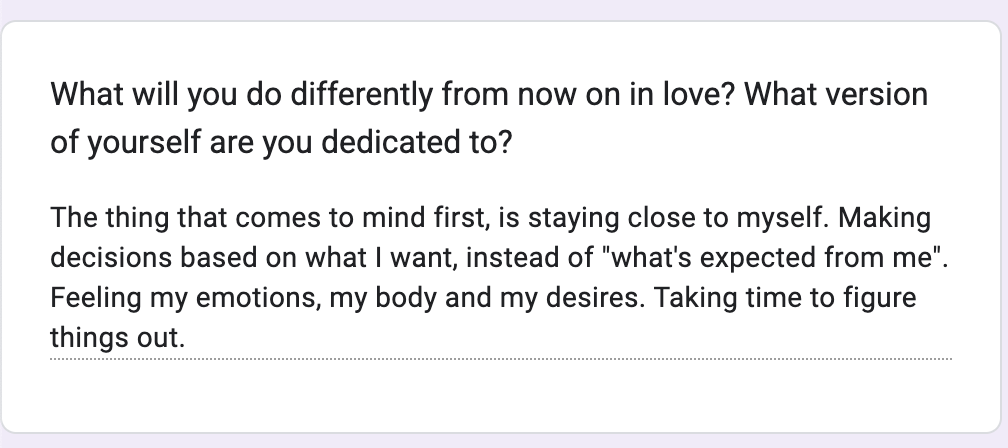Image resolution: width=1008 pixels, height=448 pixels.
Task: Place cursor after 'things out.' in answer
Action: tap(187, 338)
